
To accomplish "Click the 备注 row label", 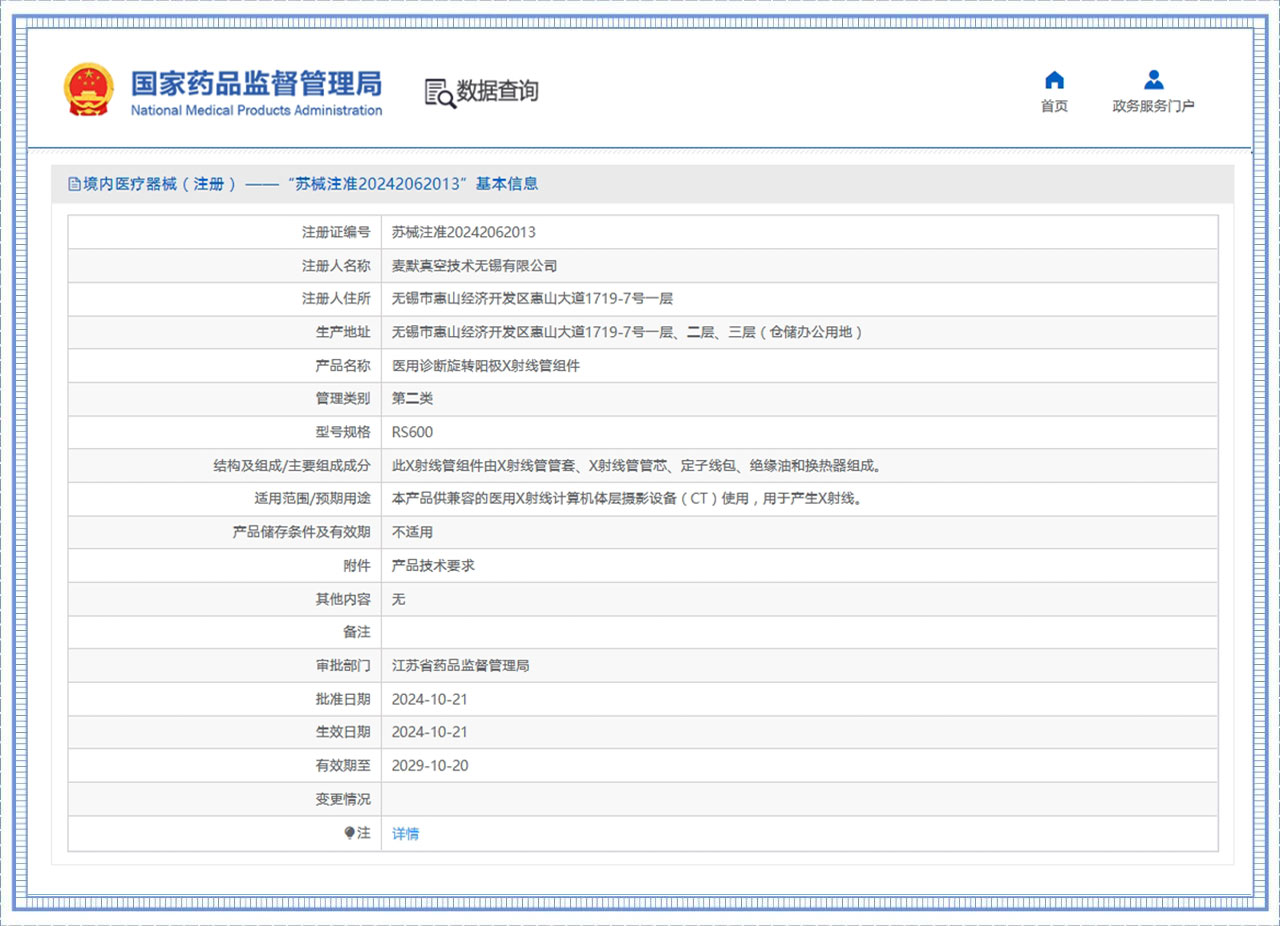I will pyautogui.click(x=357, y=632).
